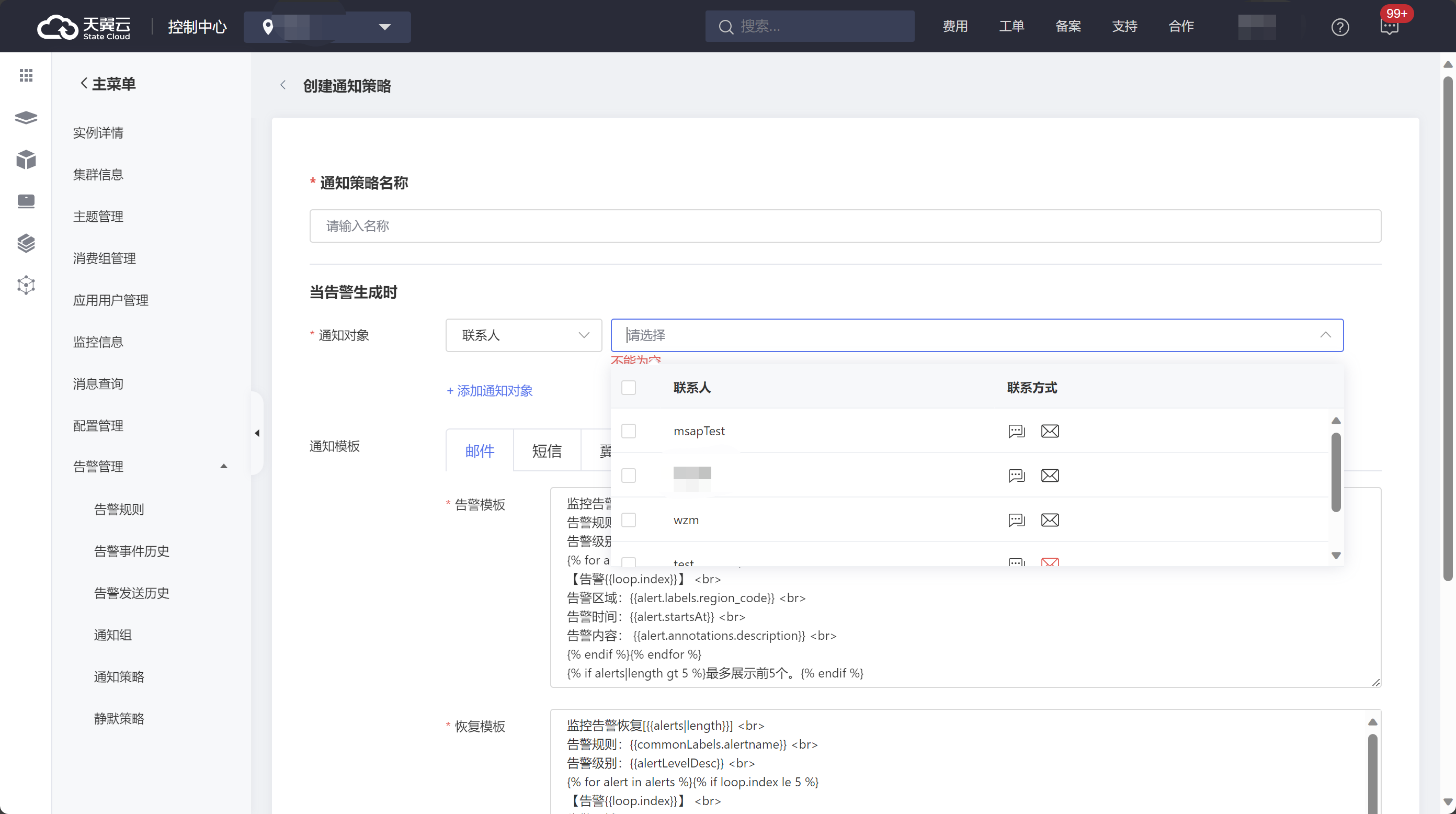Open the apps grid icon in sidebar

coord(26,75)
